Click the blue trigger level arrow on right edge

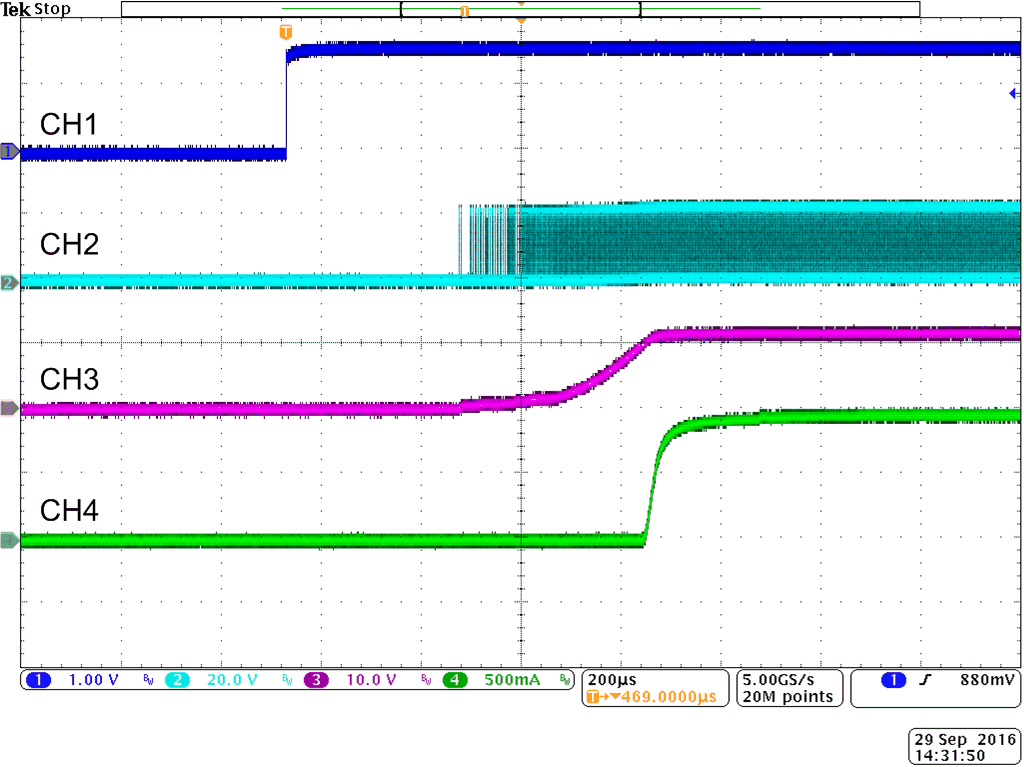pyautogui.click(x=1013, y=93)
